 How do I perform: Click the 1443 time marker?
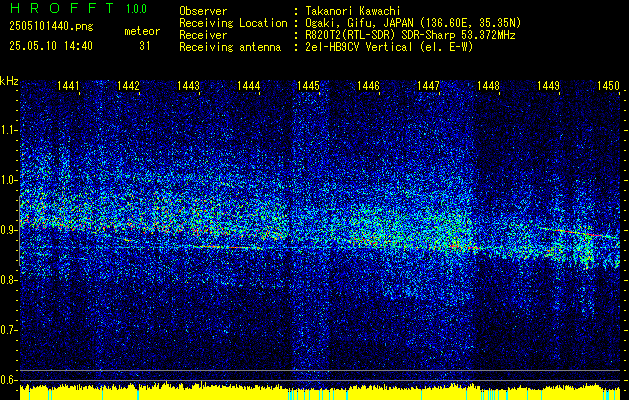(188, 85)
